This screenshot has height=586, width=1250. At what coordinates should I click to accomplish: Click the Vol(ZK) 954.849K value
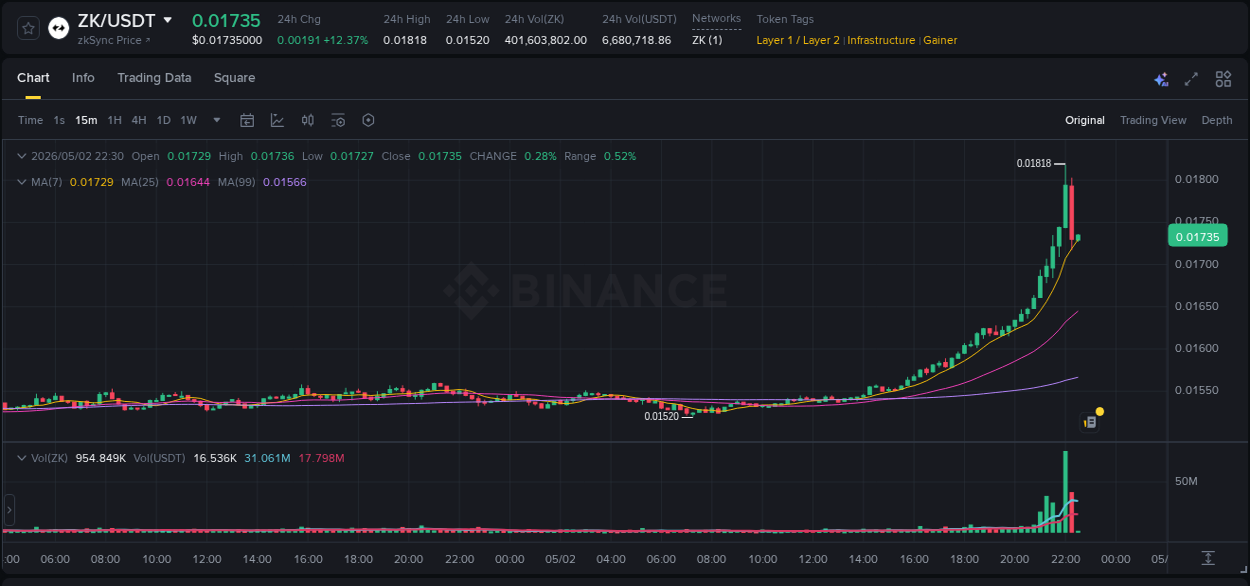click(x=101, y=458)
